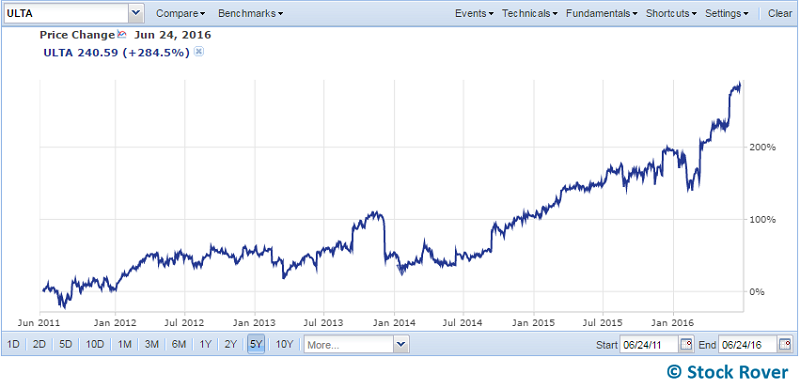Click the Price Change label text
The height and width of the screenshot is (389, 800).
pyautogui.click(x=77, y=35)
